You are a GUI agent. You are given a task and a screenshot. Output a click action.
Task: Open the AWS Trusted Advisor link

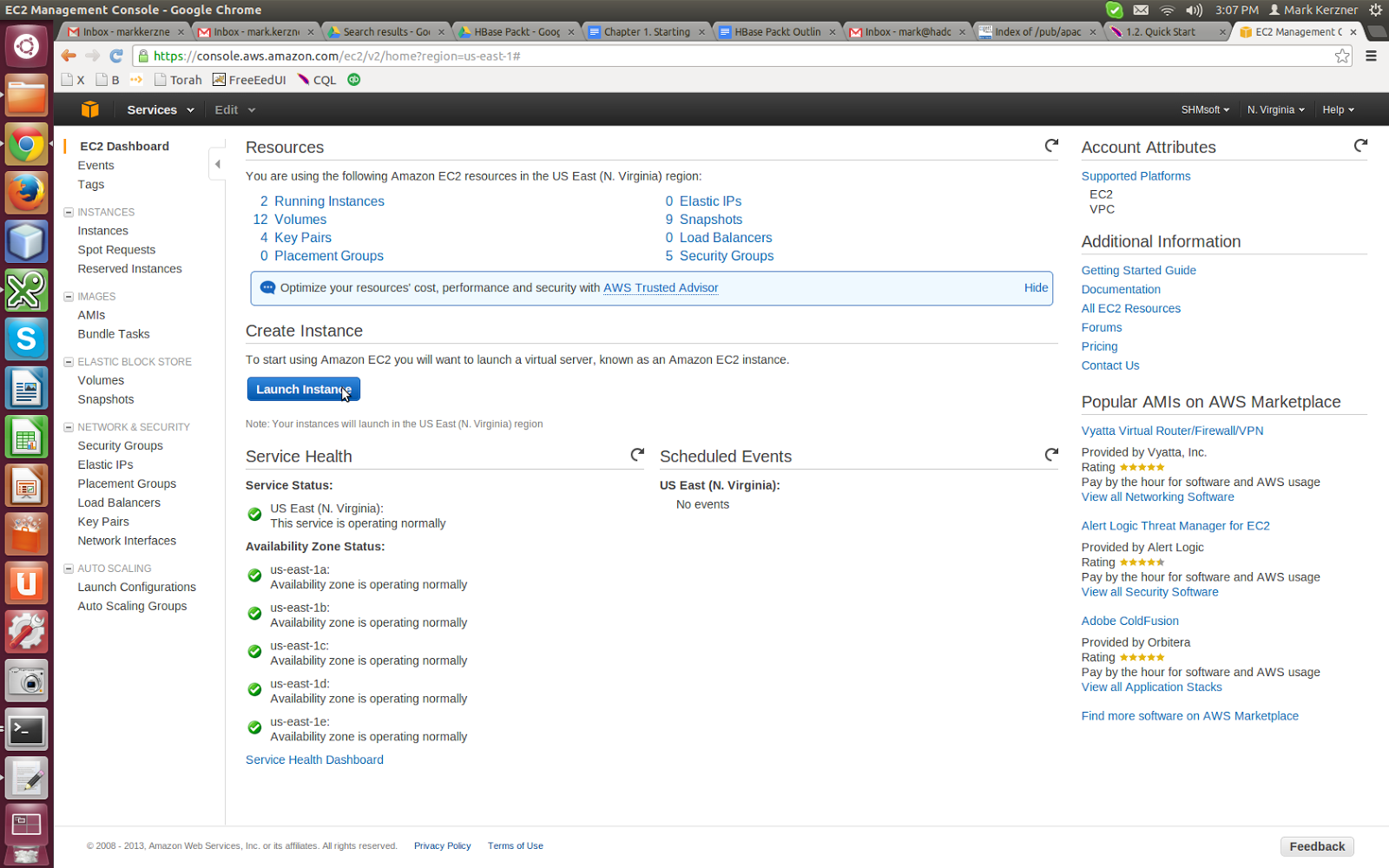tap(661, 287)
